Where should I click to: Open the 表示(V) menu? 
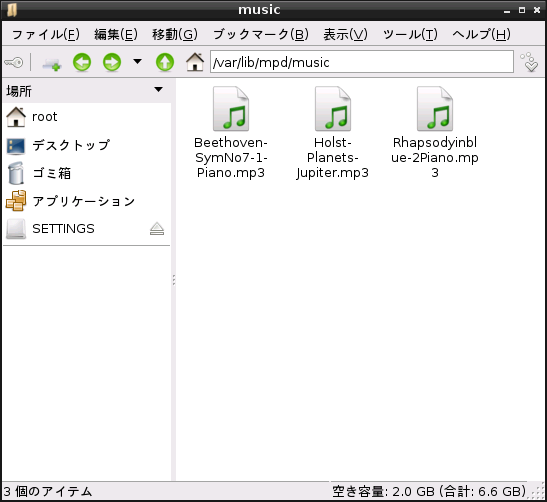[x=345, y=34]
